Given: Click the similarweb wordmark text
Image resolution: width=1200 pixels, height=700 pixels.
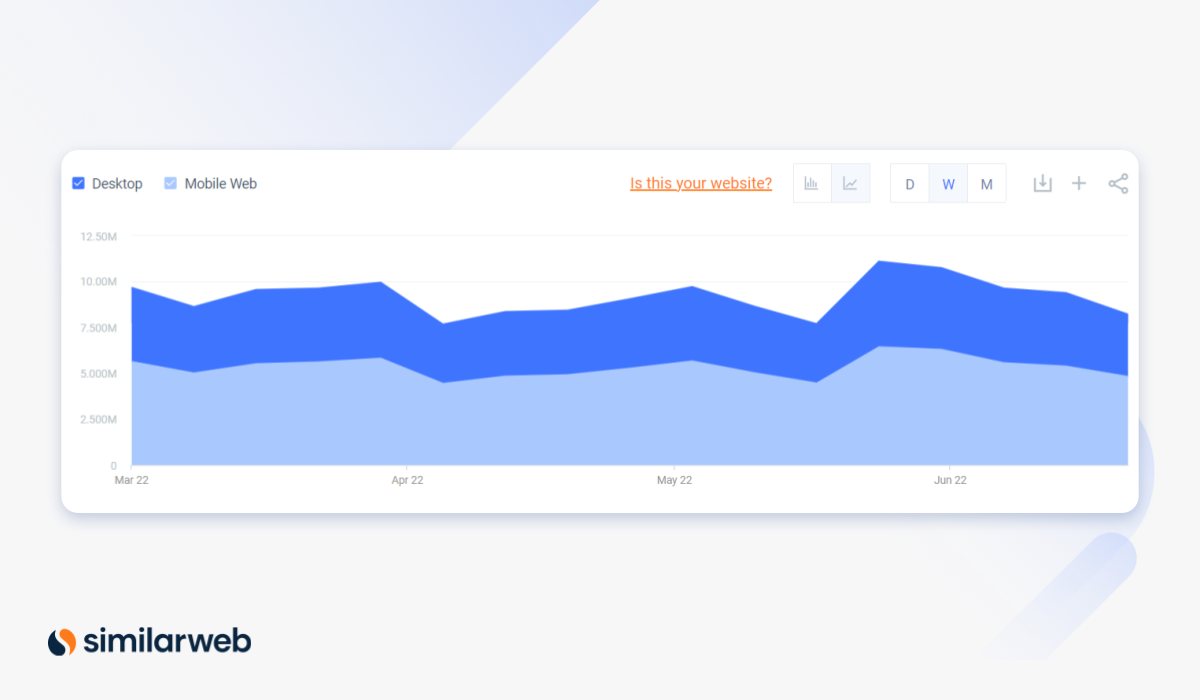Looking at the screenshot, I should [x=168, y=641].
